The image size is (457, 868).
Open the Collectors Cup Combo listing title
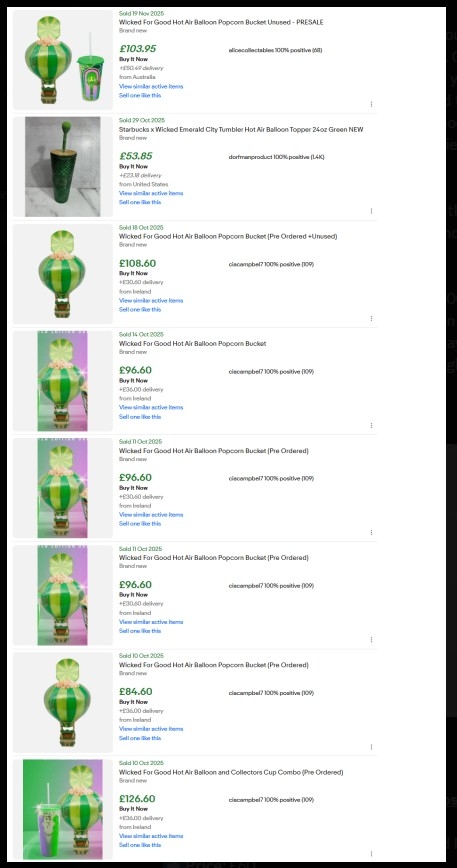pos(231,772)
